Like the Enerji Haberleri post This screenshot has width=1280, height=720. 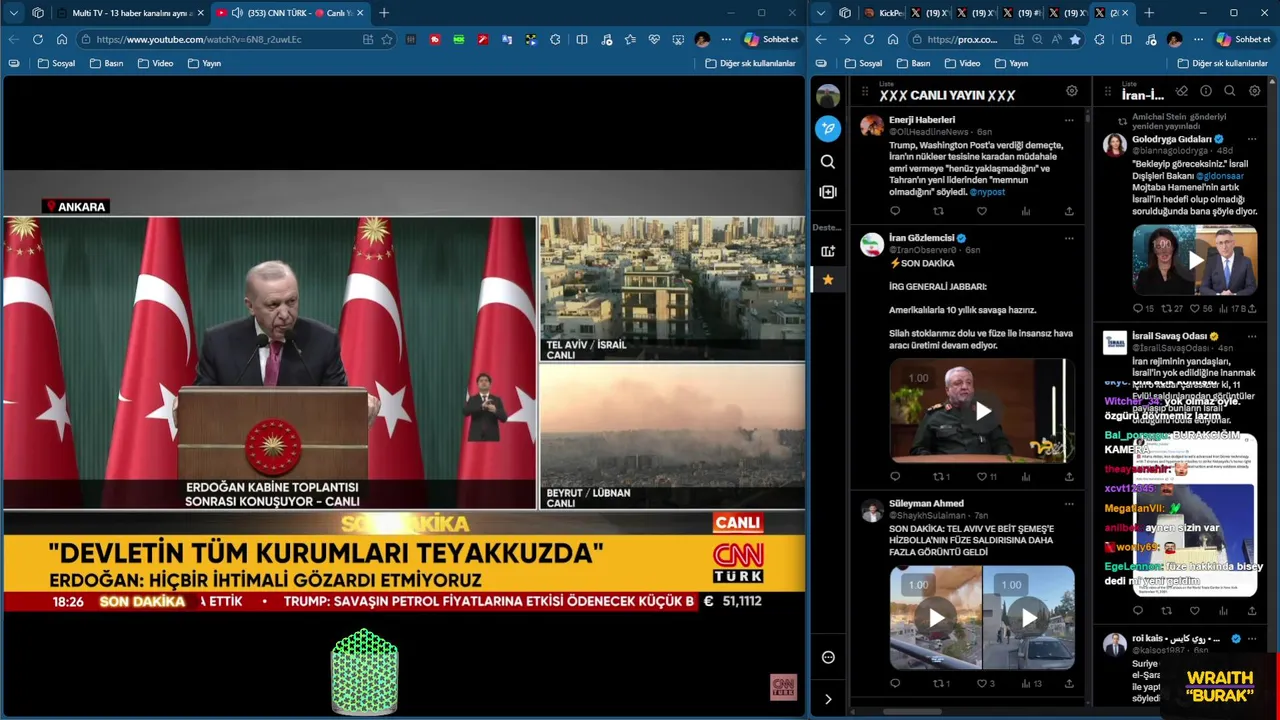coord(982,211)
